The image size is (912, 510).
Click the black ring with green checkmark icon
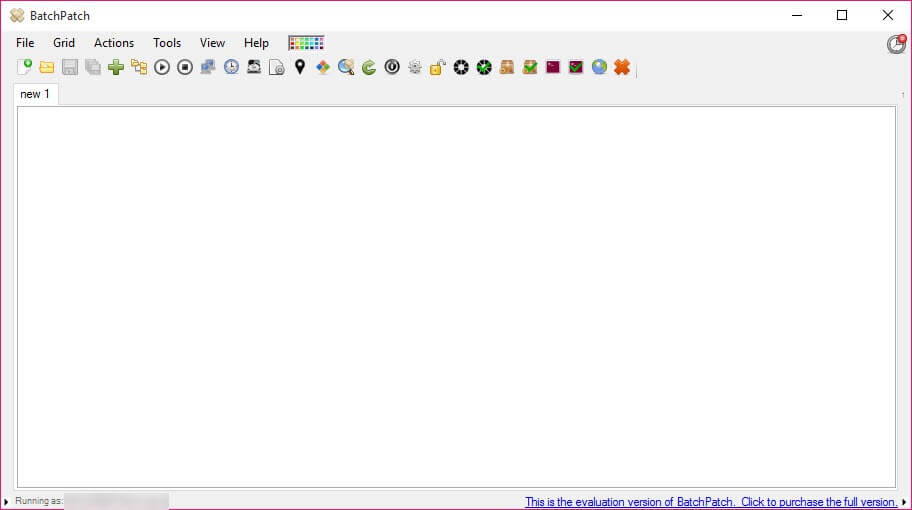(x=484, y=67)
